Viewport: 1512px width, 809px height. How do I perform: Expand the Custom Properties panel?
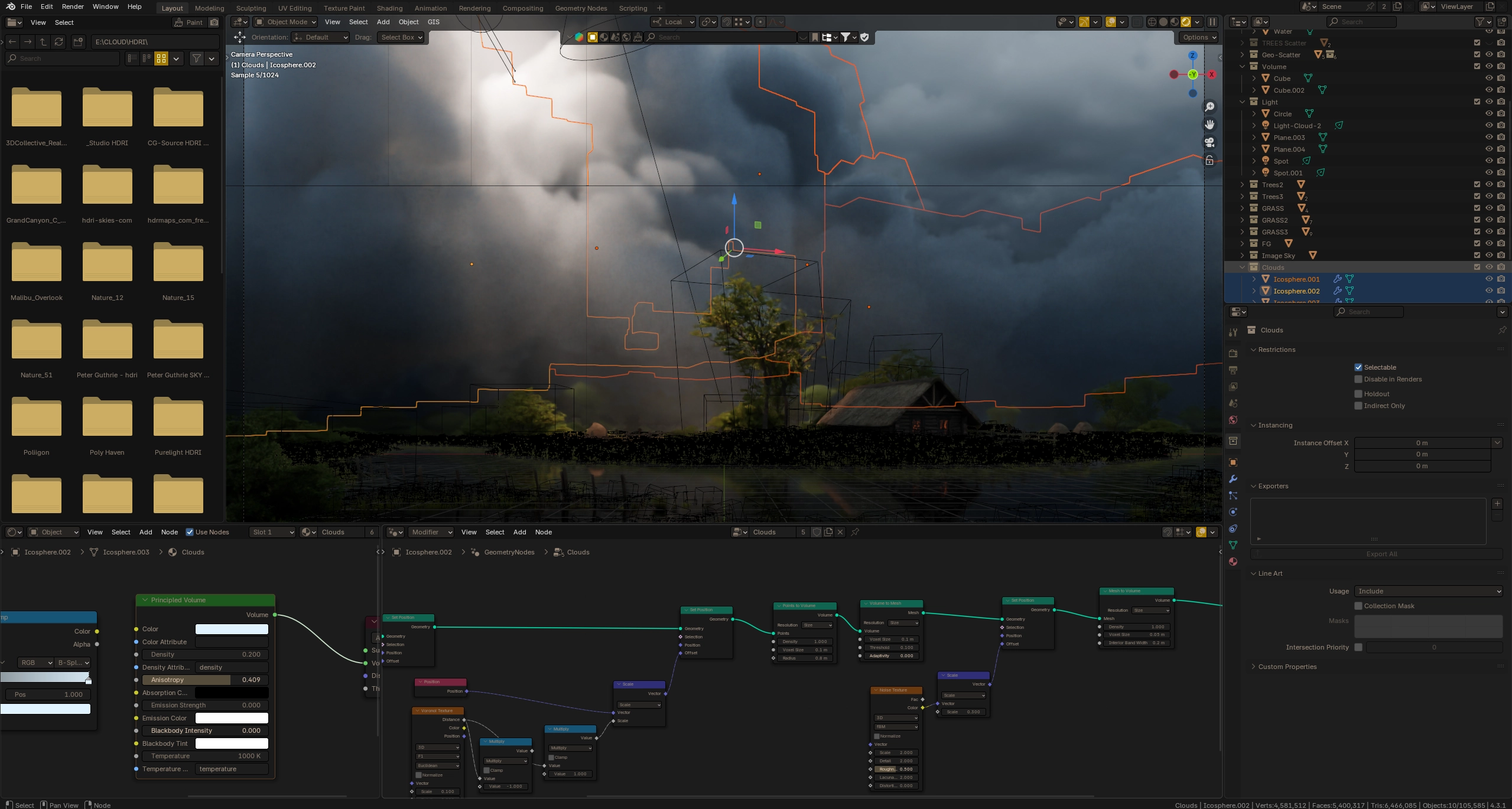click(x=1287, y=667)
